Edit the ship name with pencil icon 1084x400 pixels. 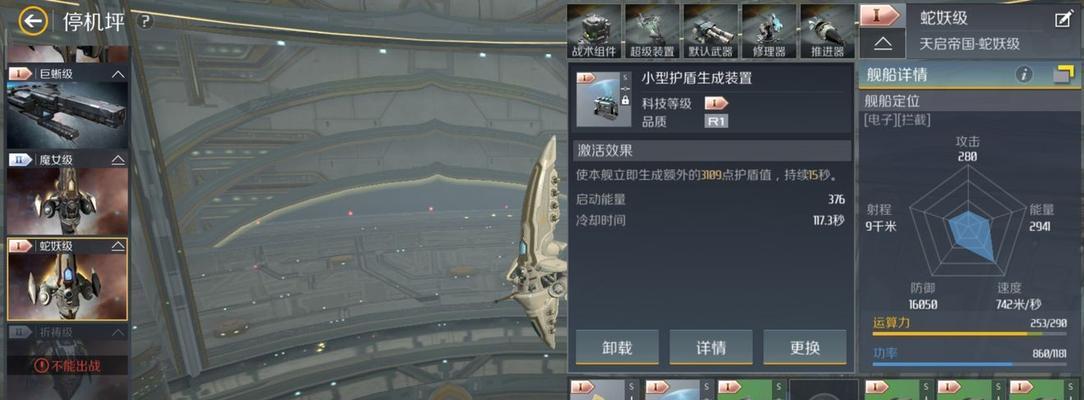pos(1063,19)
